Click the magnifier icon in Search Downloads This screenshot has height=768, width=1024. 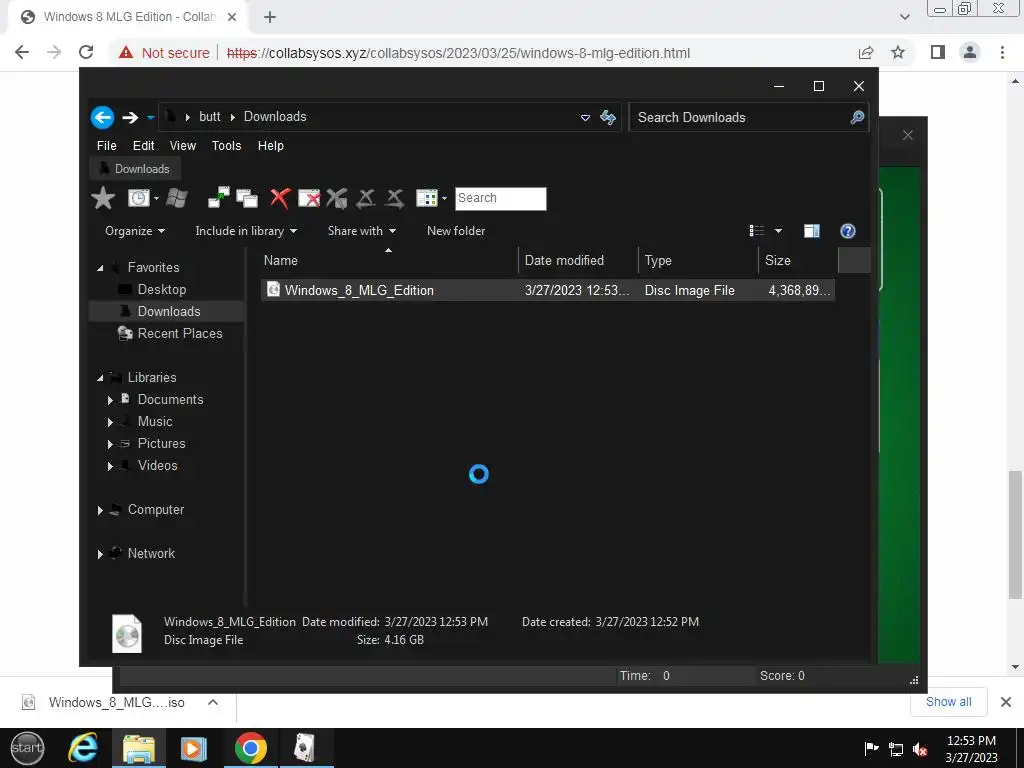(857, 118)
